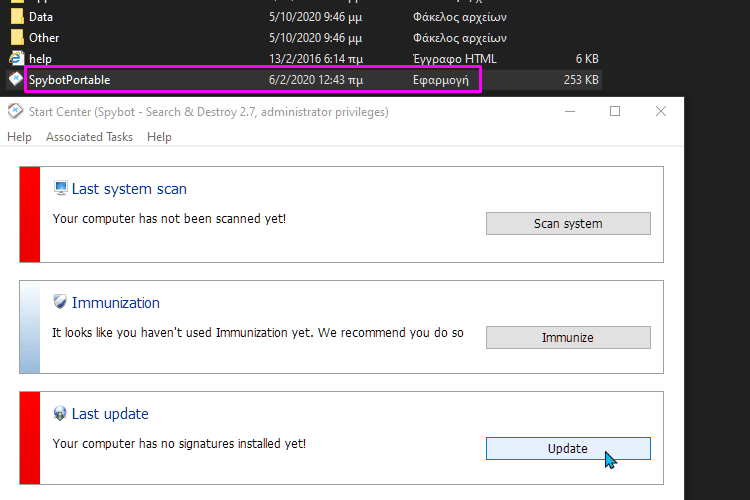750x500 pixels.
Task: Click the monitor icon beside Last system scan
Action: [x=60, y=189]
